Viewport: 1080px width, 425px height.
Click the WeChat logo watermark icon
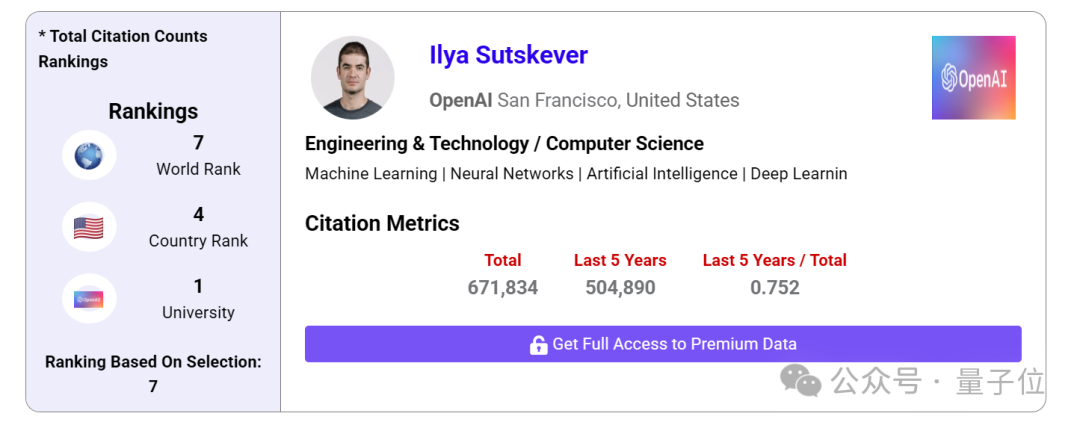click(800, 381)
